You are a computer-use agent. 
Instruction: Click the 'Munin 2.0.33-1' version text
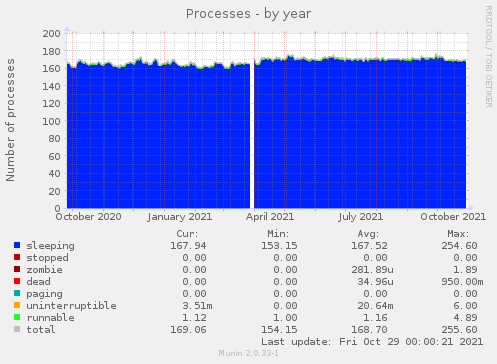tap(248, 353)
